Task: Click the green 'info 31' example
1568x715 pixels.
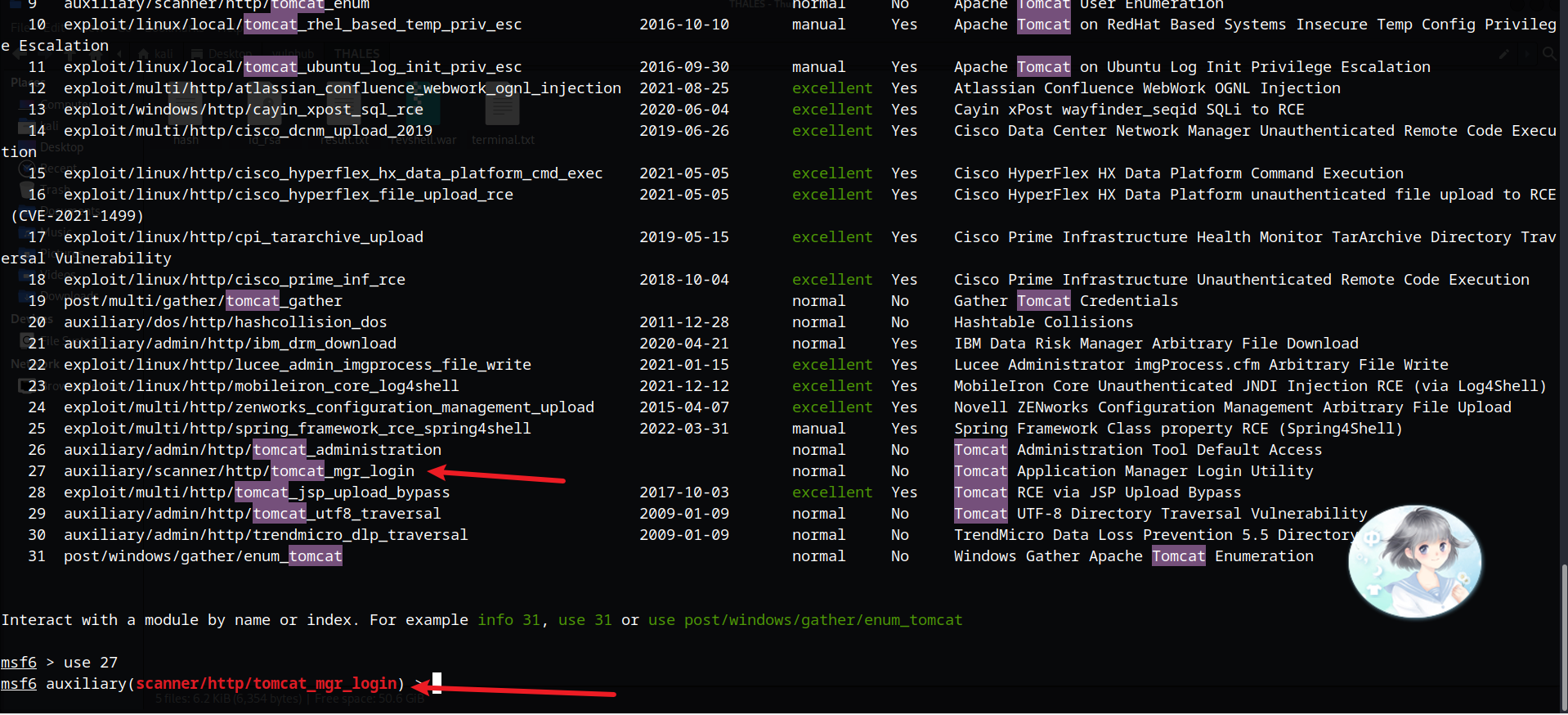Action: (x=508, y=620)
